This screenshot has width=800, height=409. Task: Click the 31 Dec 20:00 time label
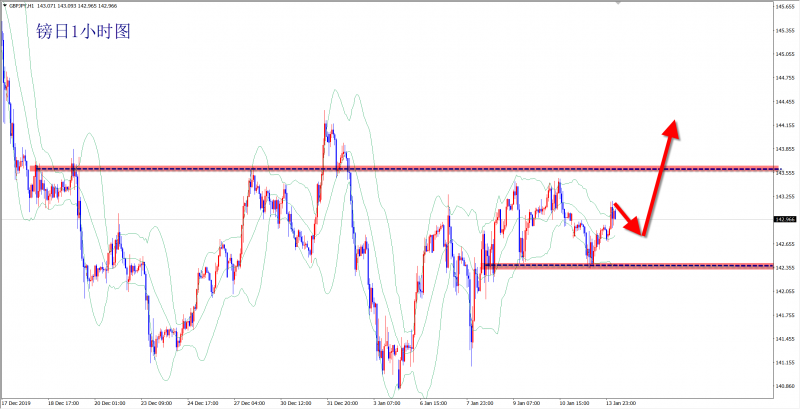point(343,403)
